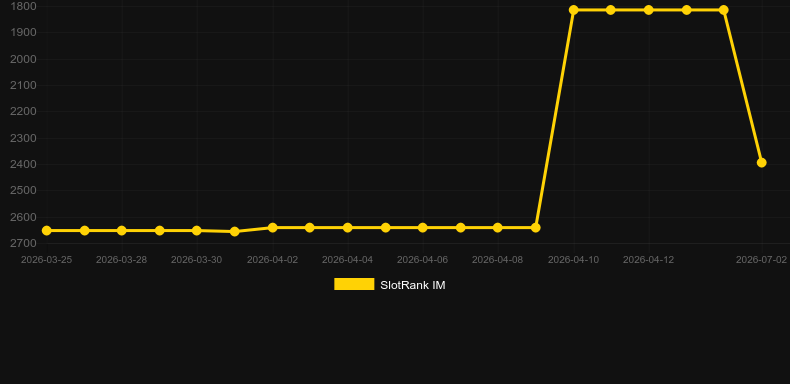Click the 2700 y-axis label
Viewport: 790px width, 384px height.
(23, 243)
